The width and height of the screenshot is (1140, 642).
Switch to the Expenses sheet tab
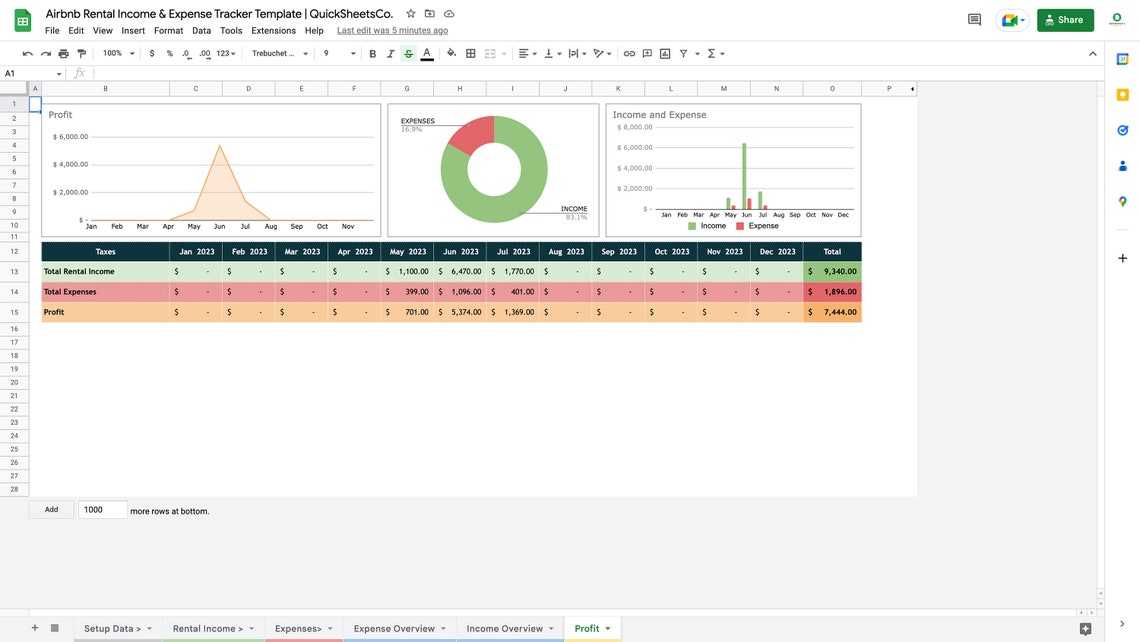(x=298, y=628)
